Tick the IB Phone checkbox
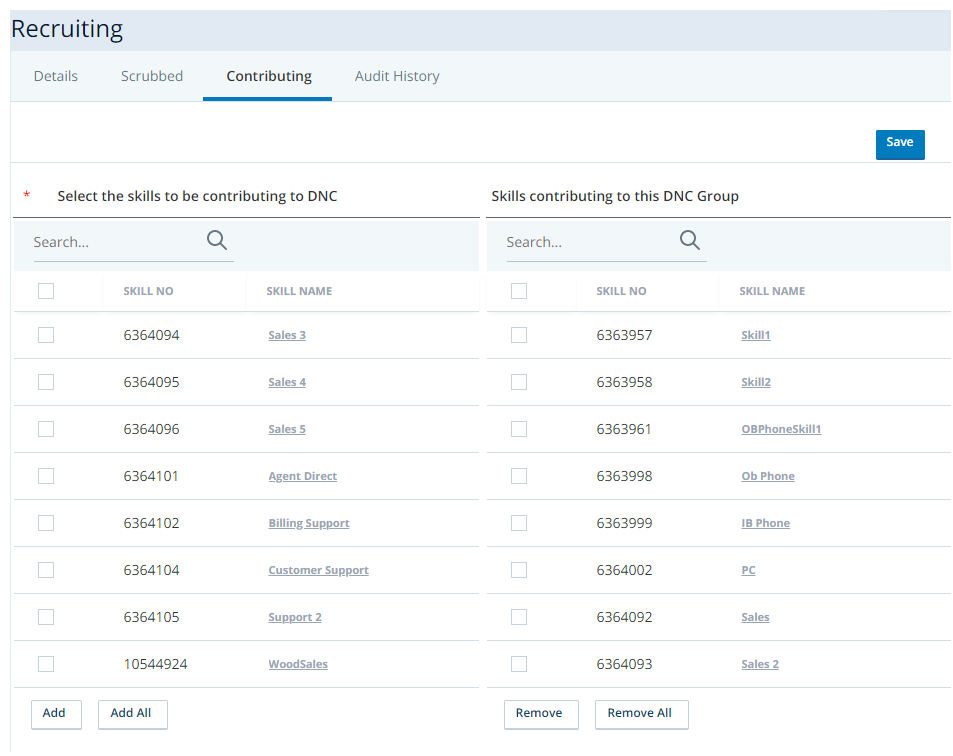This screenshot has height=756, width=953. [519, 523]
